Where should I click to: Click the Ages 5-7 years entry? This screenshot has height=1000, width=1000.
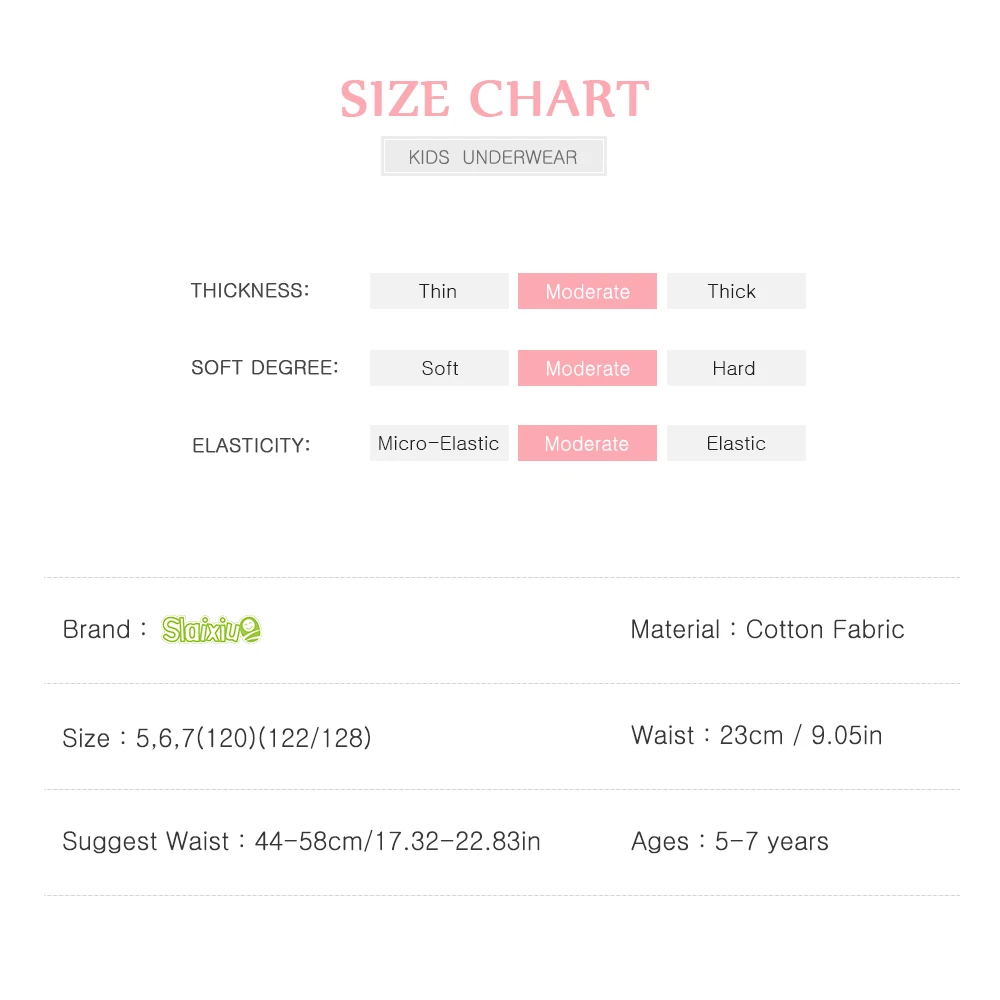pyautogui.click(x=729, y=842)
